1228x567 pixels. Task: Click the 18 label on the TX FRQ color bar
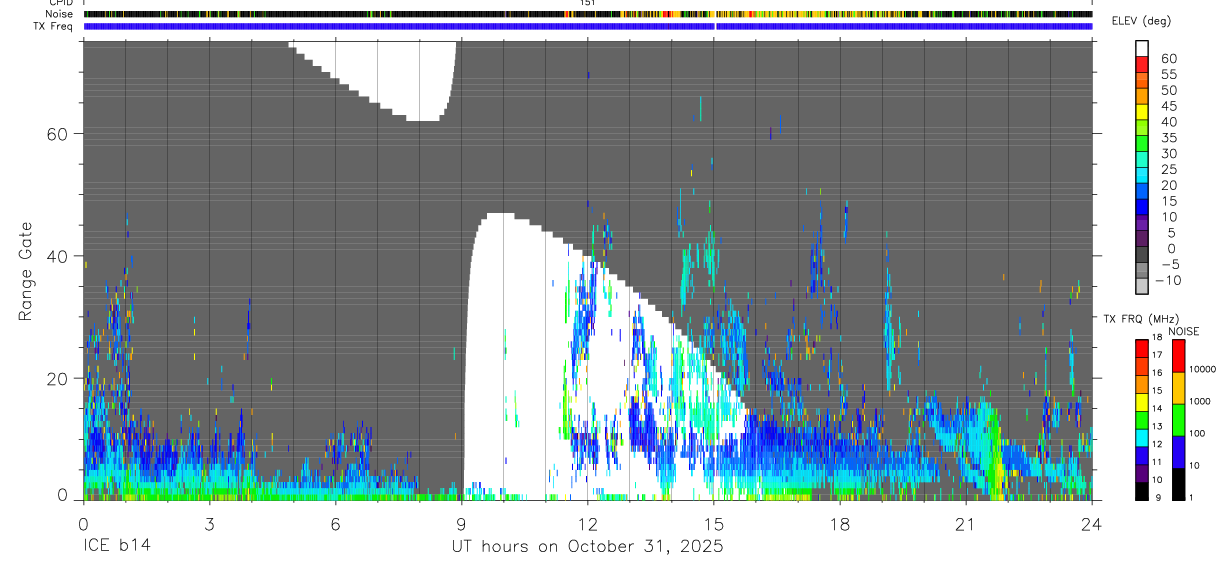(x=1157, y=337)
